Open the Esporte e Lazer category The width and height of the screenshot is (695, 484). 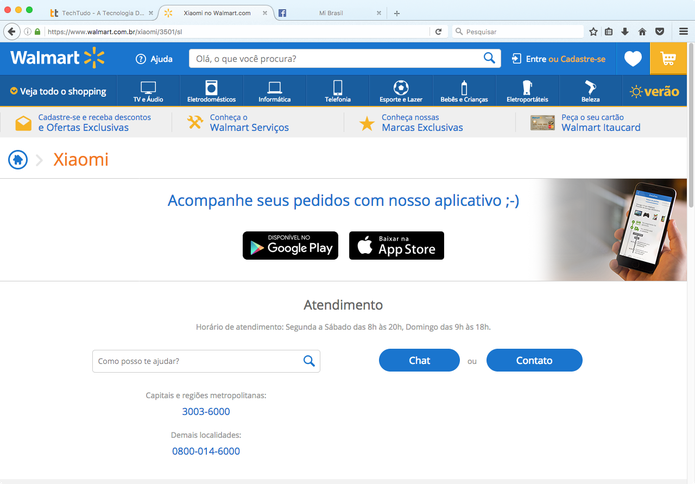tap(401, 91)
